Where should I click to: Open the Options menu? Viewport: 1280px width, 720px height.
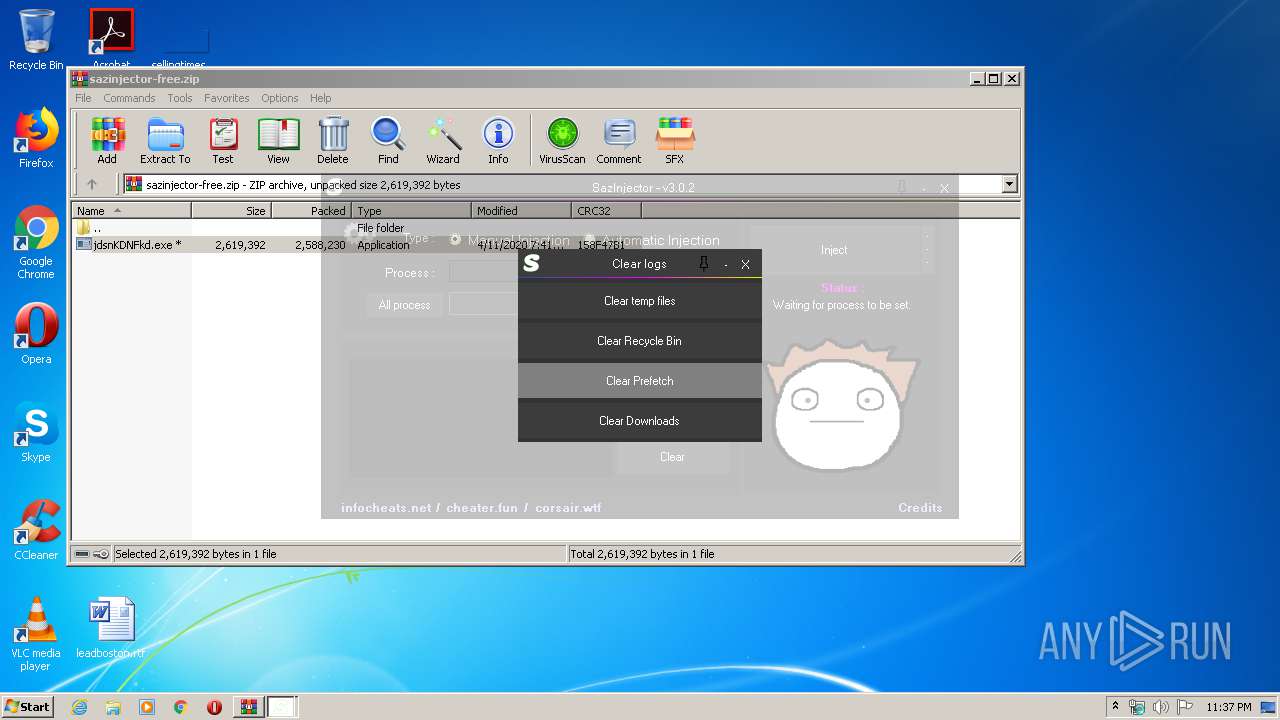tap(280, 98)
